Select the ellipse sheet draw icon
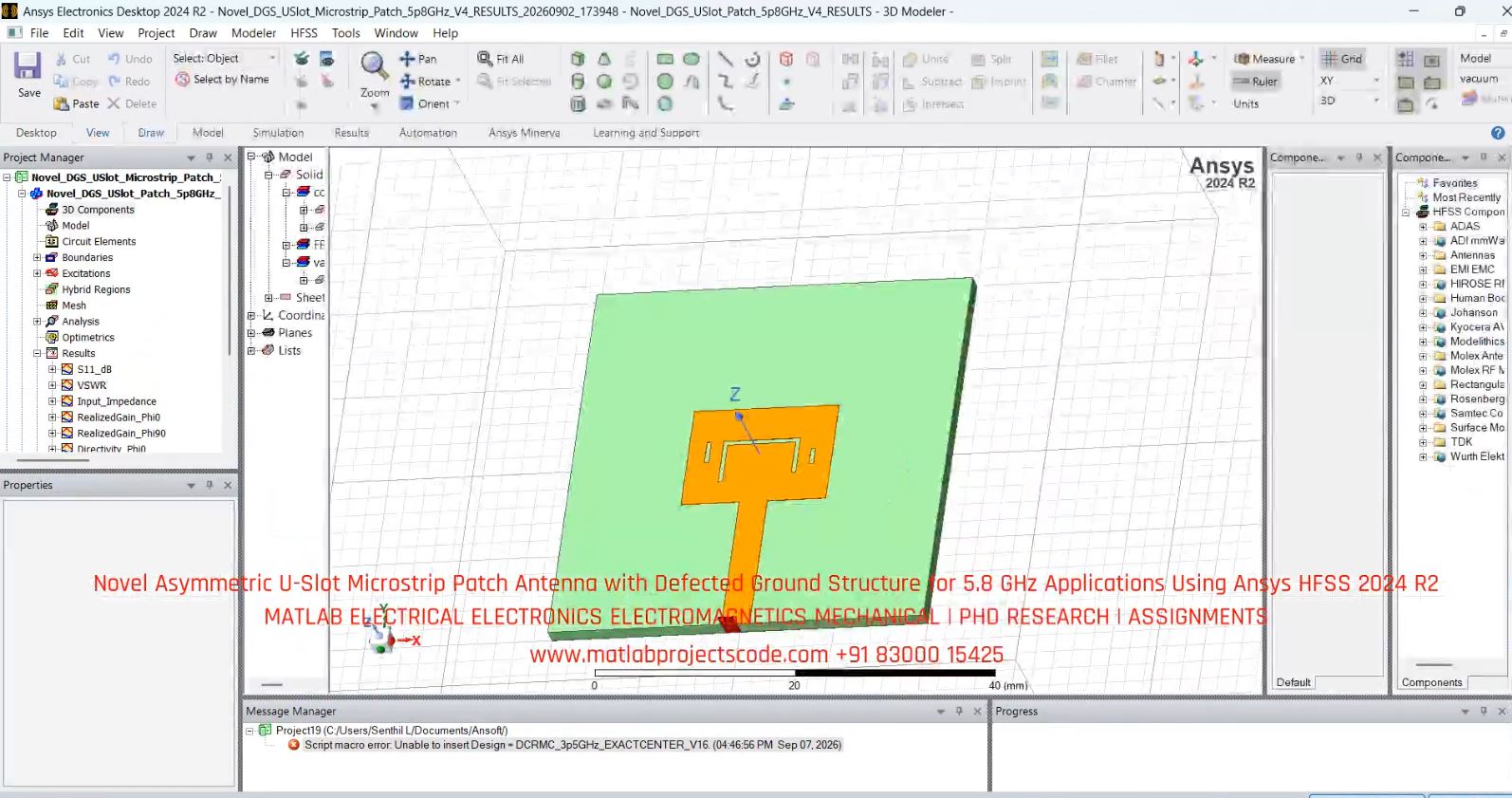This screenshot has width=1512, height=798. click(x=691, y=59)
